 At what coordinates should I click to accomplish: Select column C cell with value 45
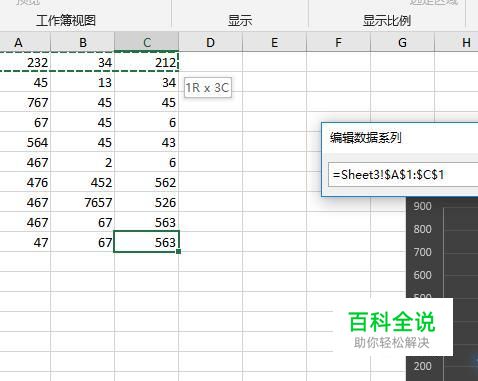[147, 102]
